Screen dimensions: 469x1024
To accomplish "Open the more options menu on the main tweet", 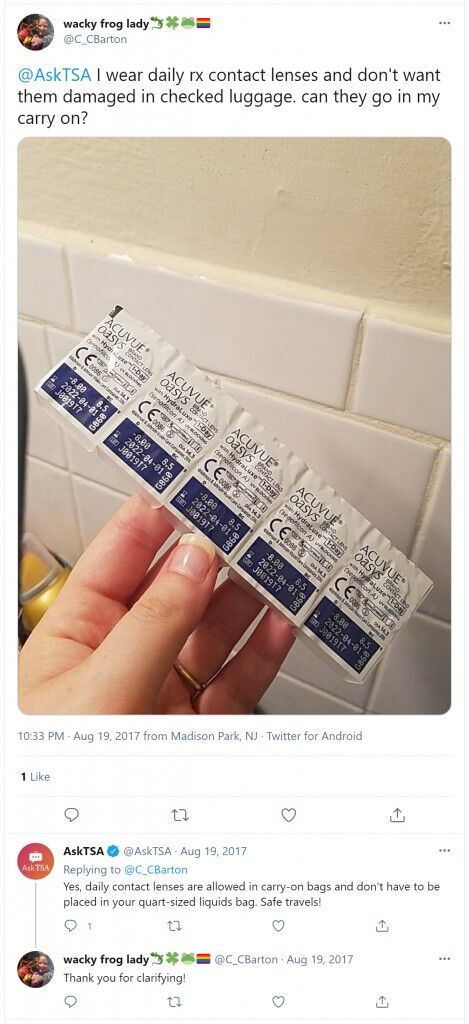I will 444,23.
